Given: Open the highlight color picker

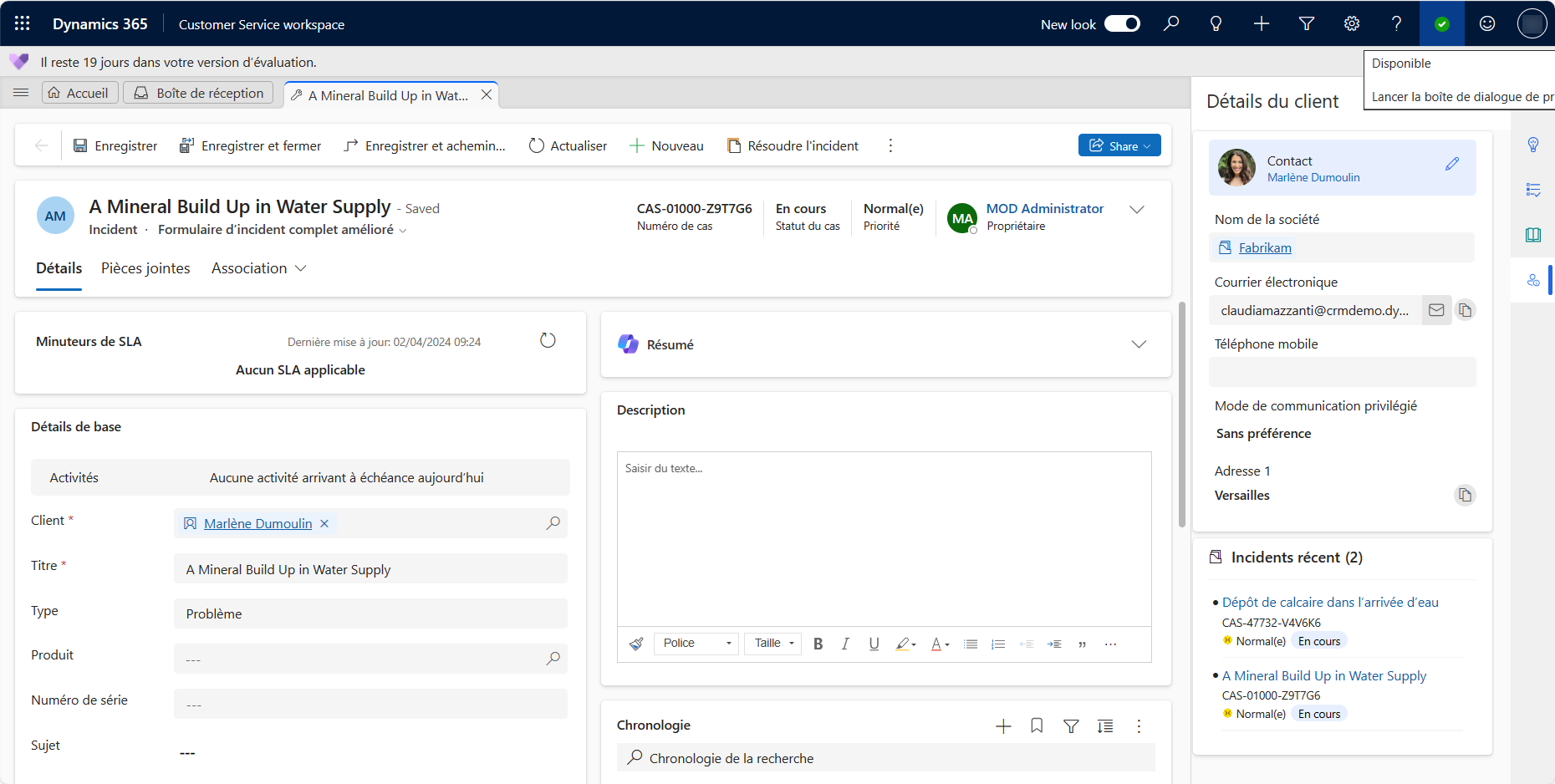Looking at the screenshot, I should click(x=906, y=644).
